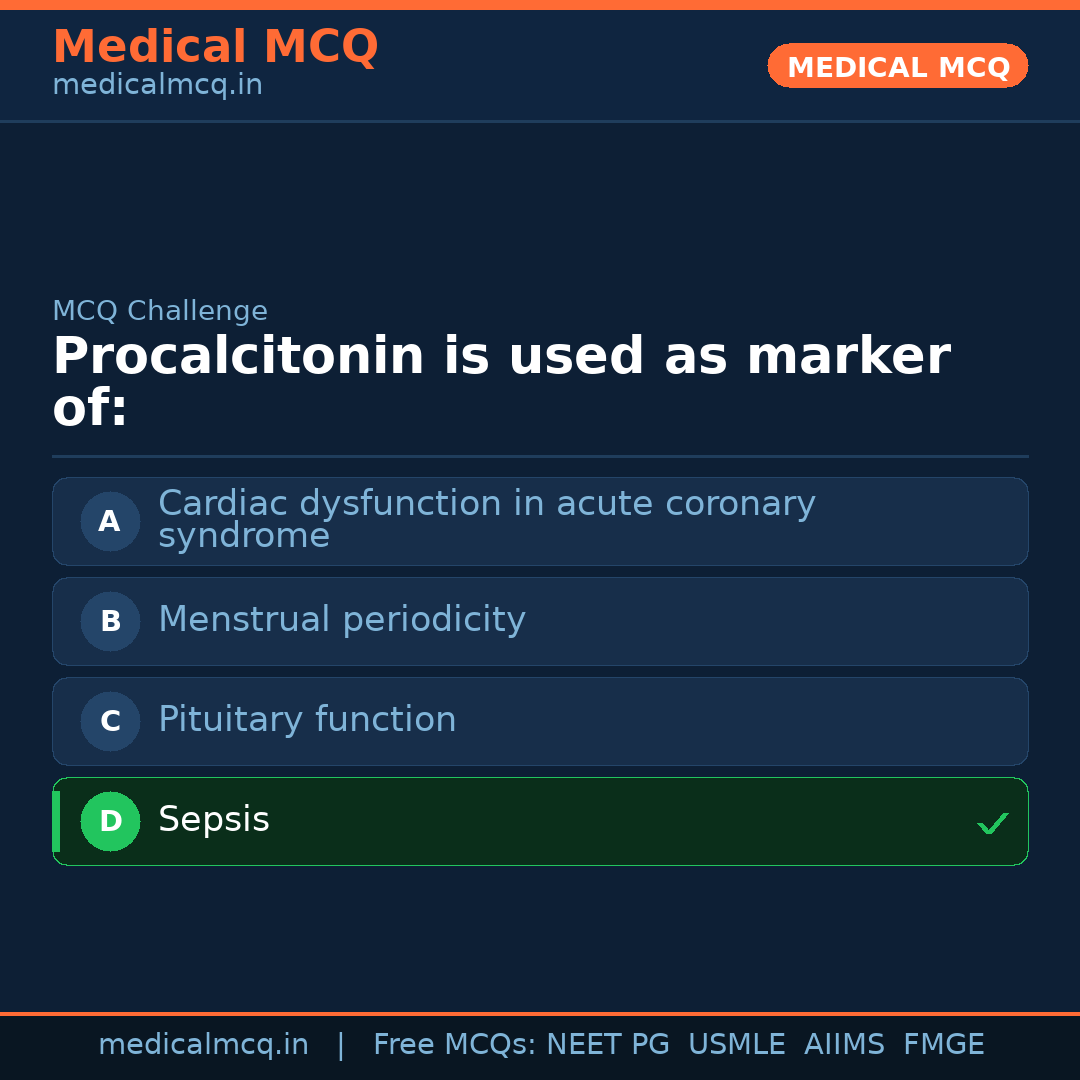1080x1080 pixels.
Task: Click 'FMGE' in the footer
Action: 943,1045
